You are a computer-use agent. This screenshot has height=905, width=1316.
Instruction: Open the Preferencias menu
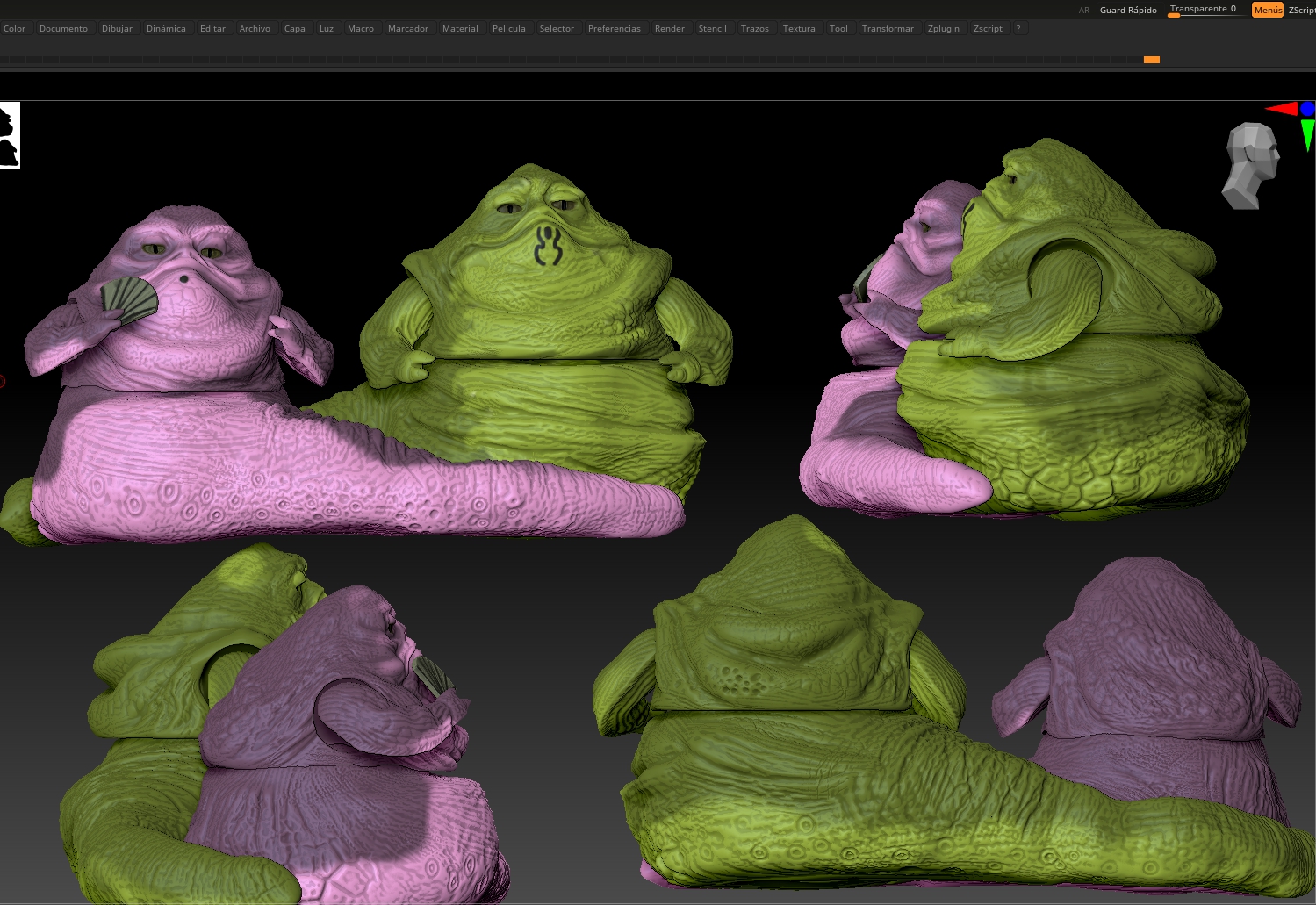tap(615, 28)
